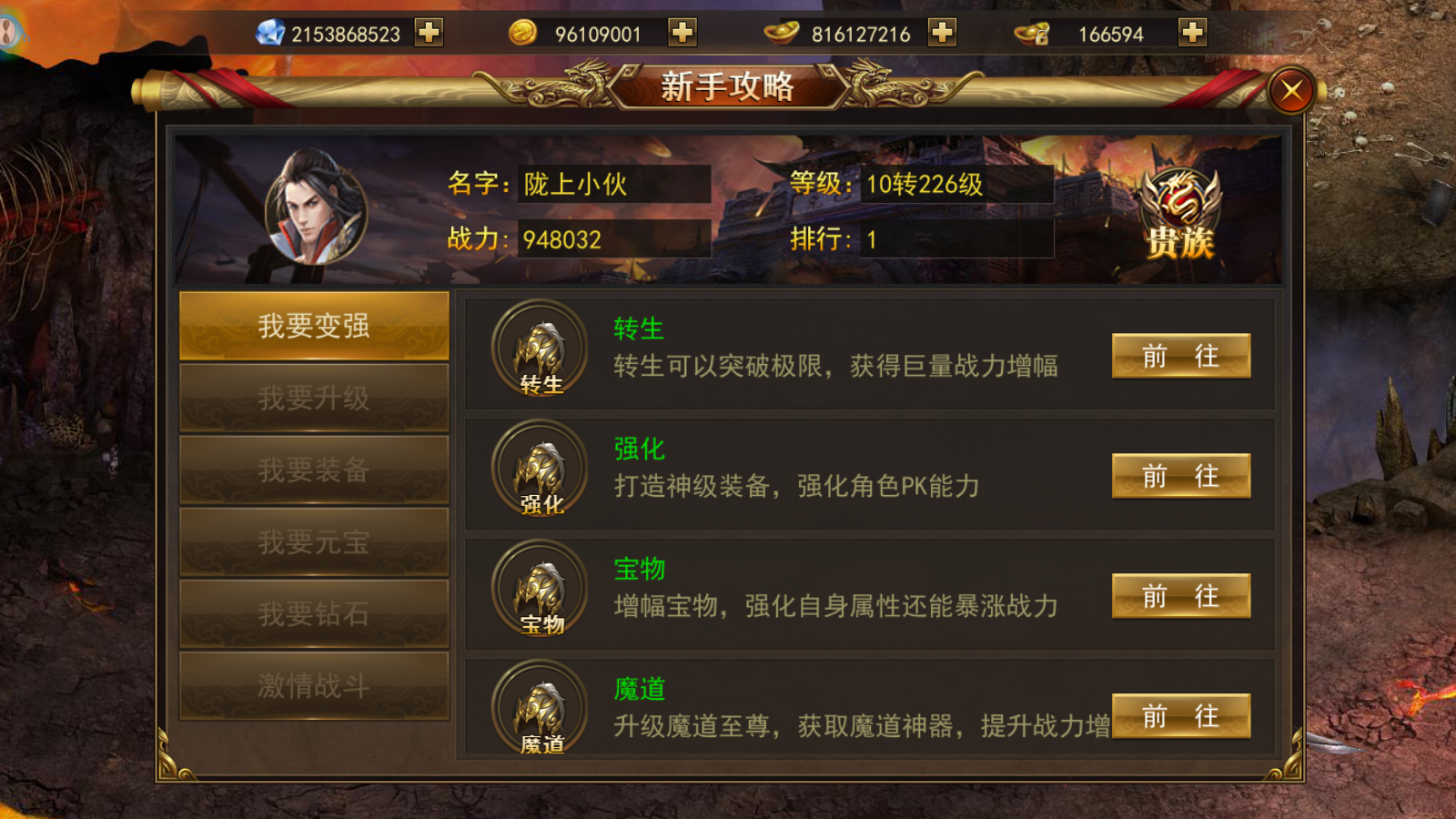Click 前往 button for 强化
1456x819 pixels.
point(1181,476)
